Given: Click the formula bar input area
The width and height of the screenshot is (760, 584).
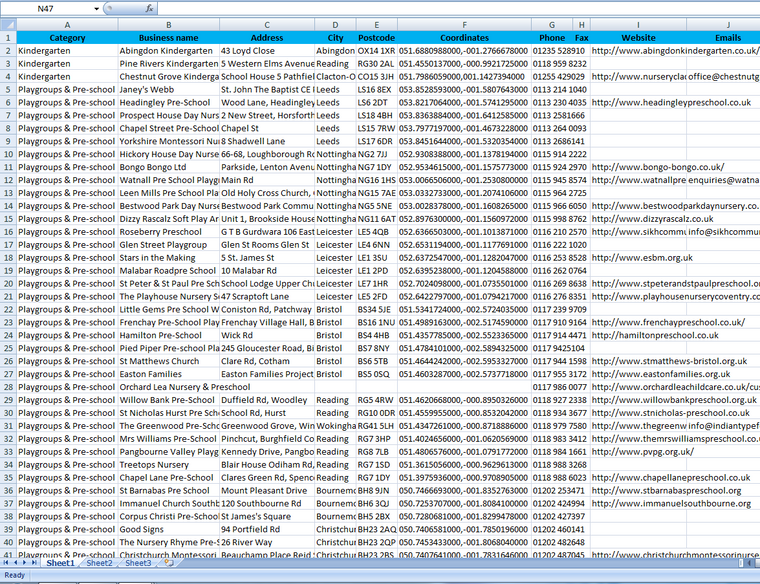Looking at the screenshot, I should click(459, 8).
